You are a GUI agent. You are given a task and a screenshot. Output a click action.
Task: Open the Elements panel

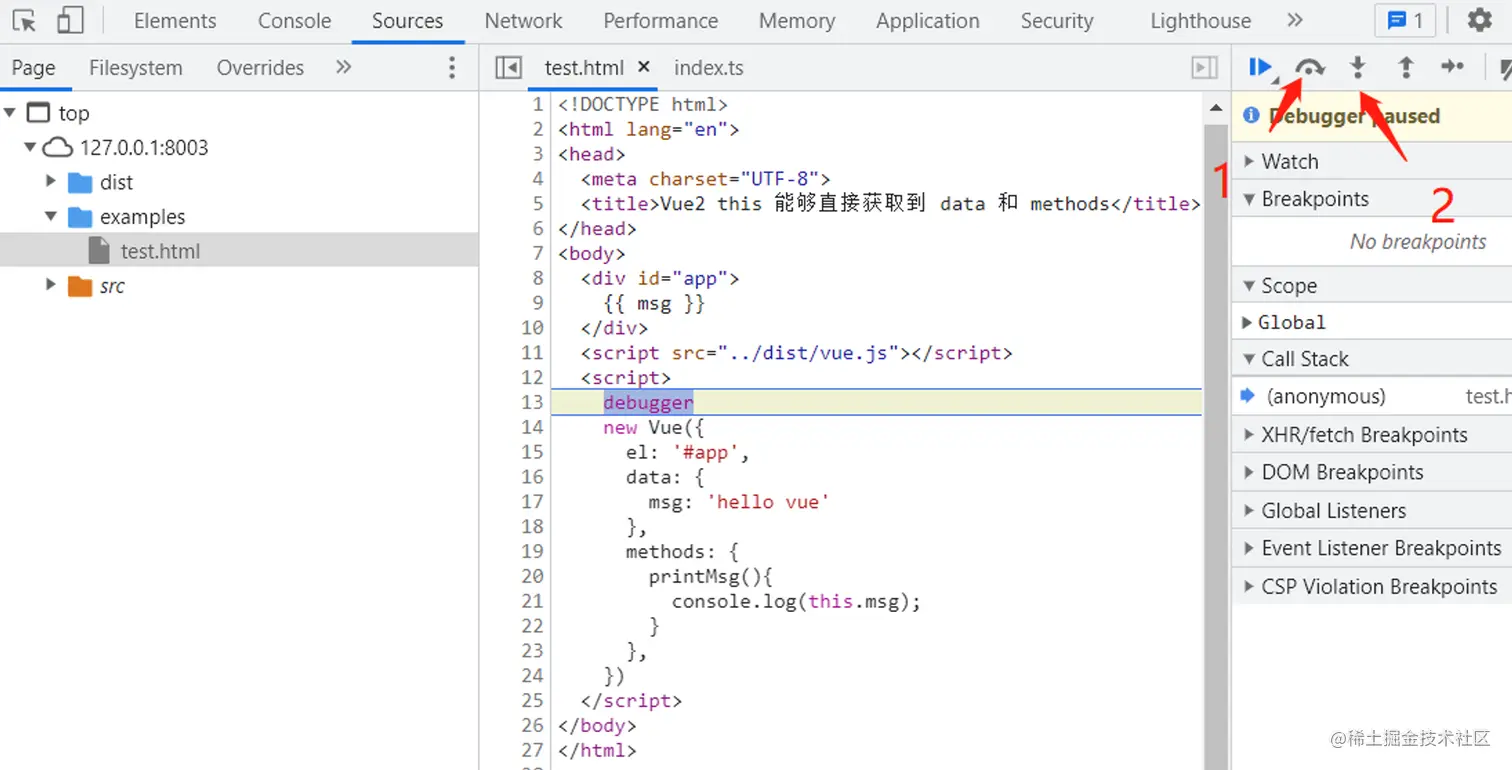175,21
